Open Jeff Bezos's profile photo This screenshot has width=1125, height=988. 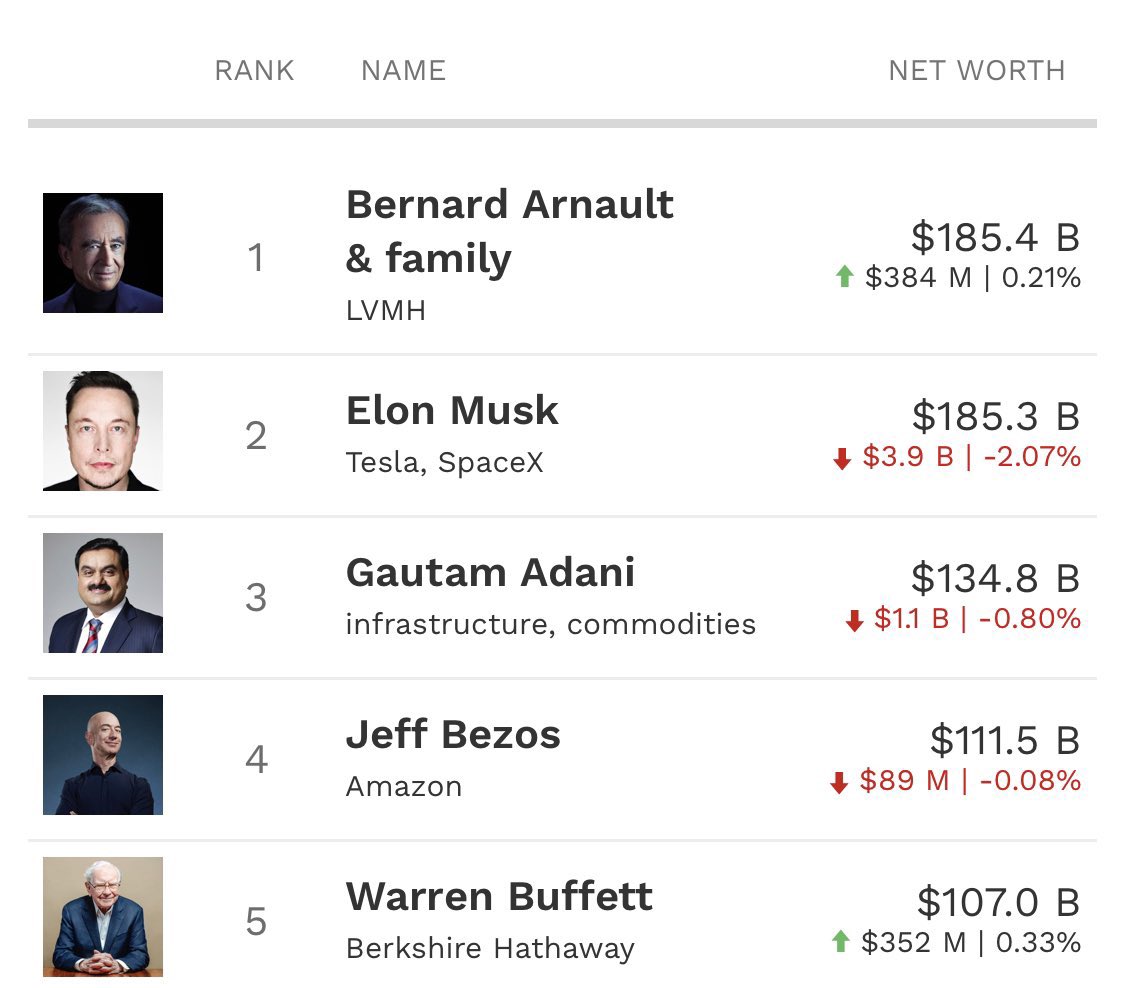click(103, 755)
